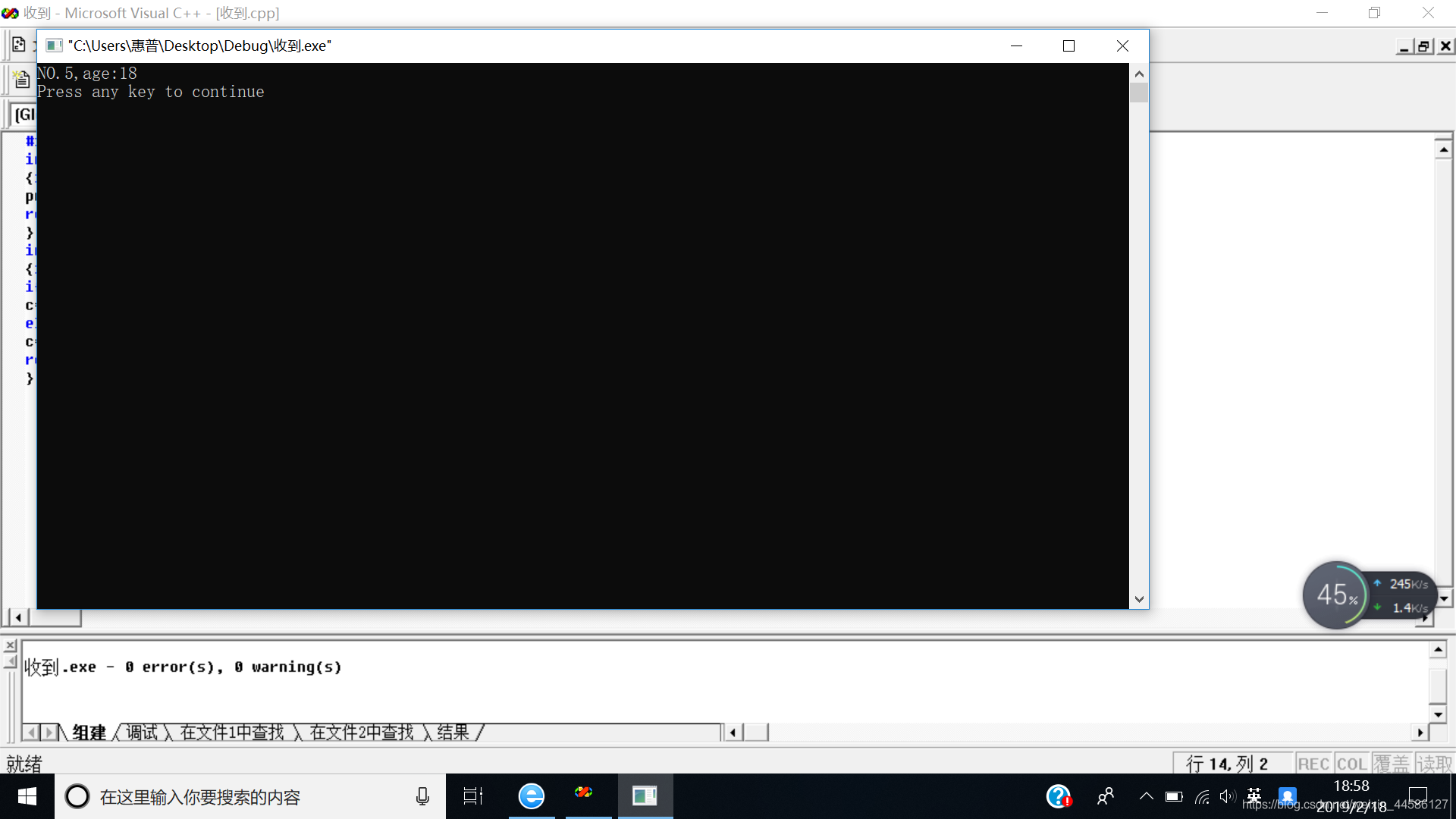Open Internet Explorer from the taskbar
Viewport: 1456px width, 819px height.
pos(532,796)
